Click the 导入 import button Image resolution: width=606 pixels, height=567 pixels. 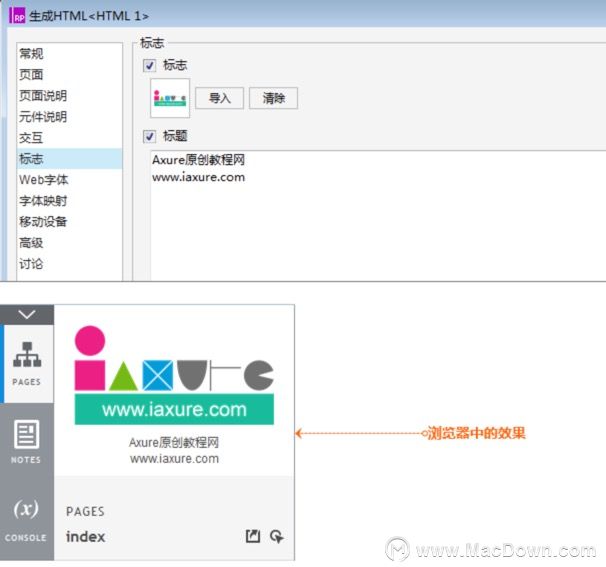pyautogui.click(x=220, y=98)
